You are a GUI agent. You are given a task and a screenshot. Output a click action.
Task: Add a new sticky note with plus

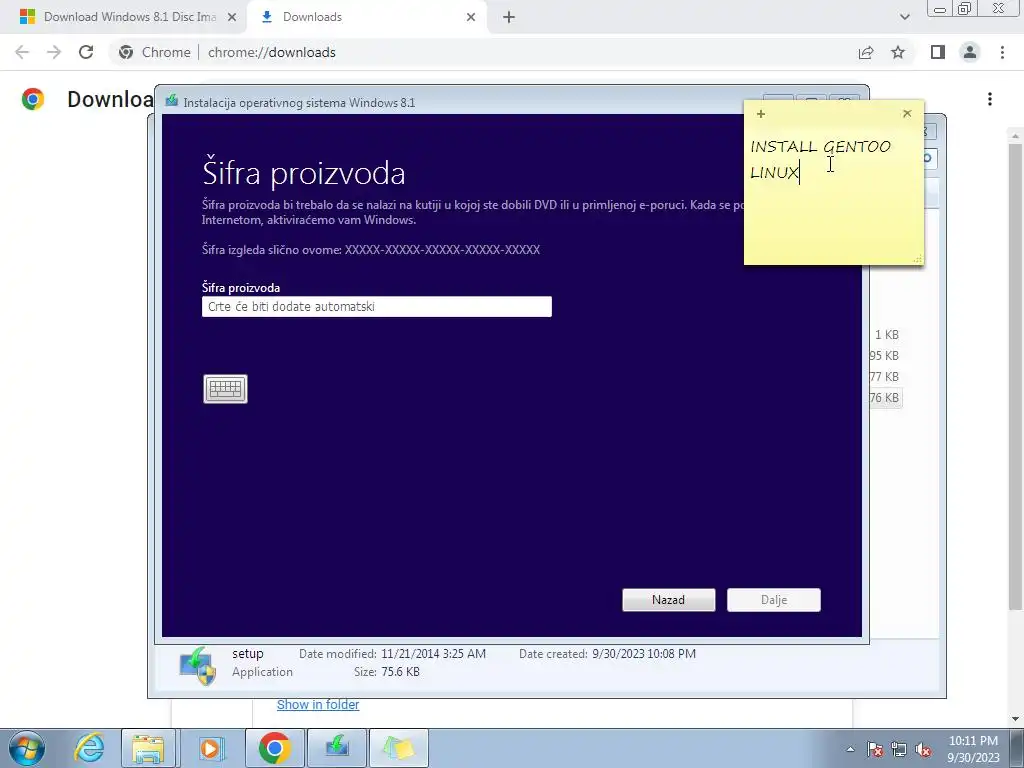coord(761,114)
